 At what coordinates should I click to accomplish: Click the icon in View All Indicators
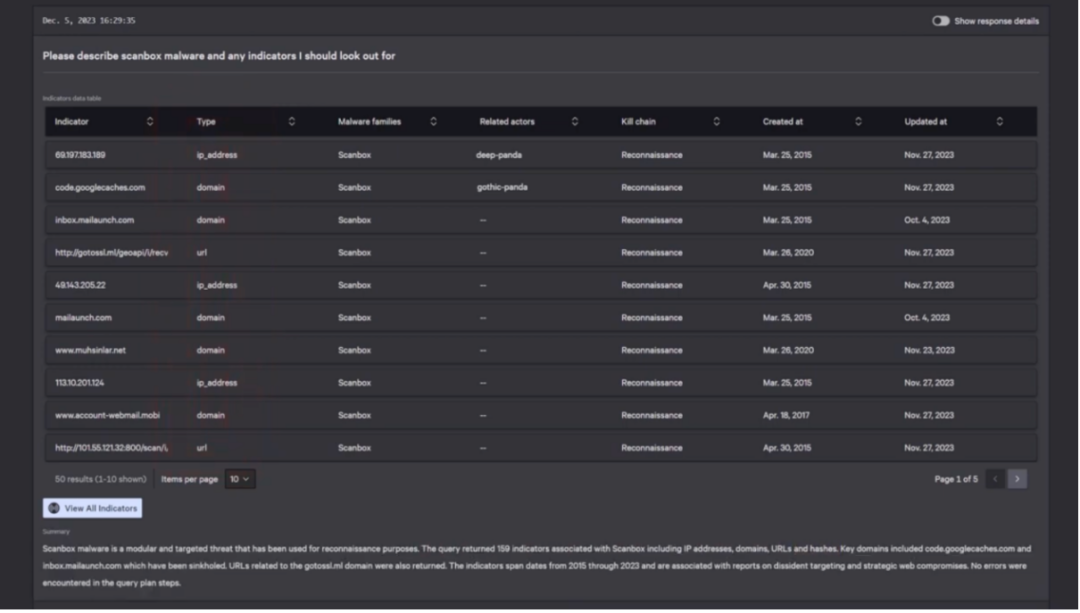54,509
